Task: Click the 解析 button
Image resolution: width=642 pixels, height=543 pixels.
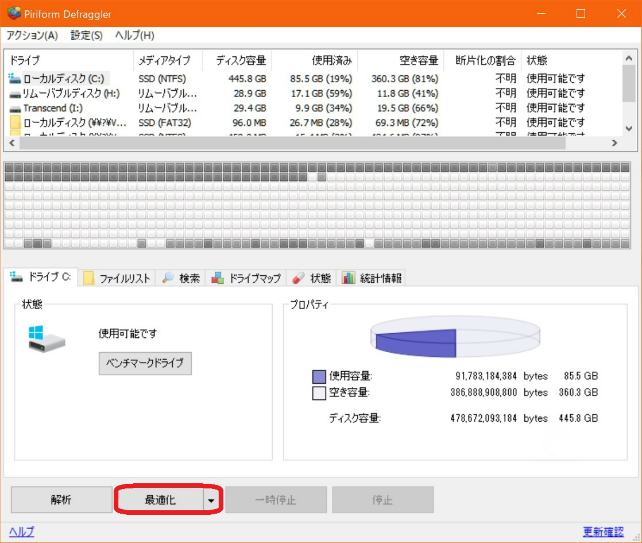Action: point(61,499)
